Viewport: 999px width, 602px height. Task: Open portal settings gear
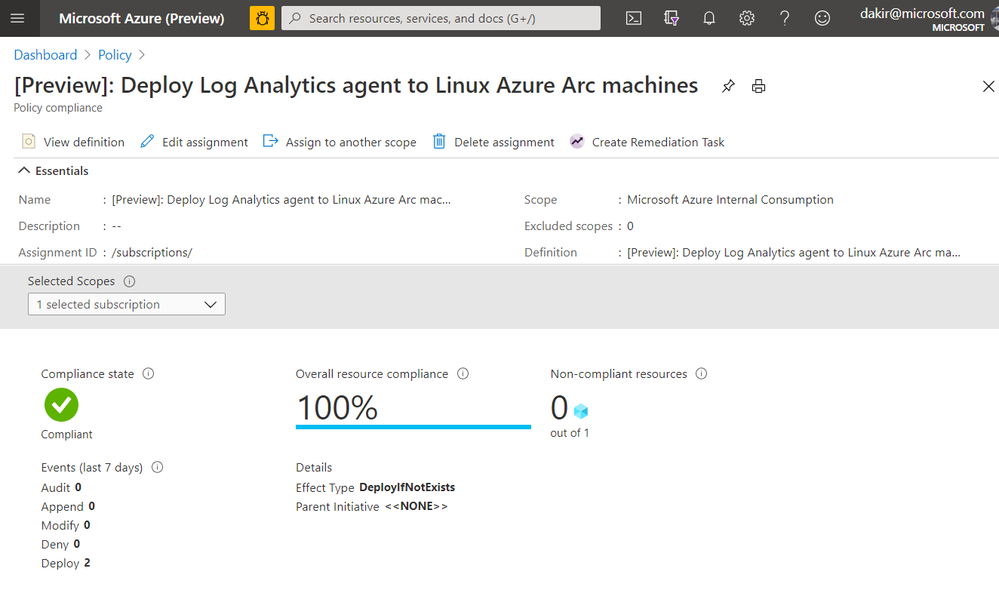[x=747, y=18]
